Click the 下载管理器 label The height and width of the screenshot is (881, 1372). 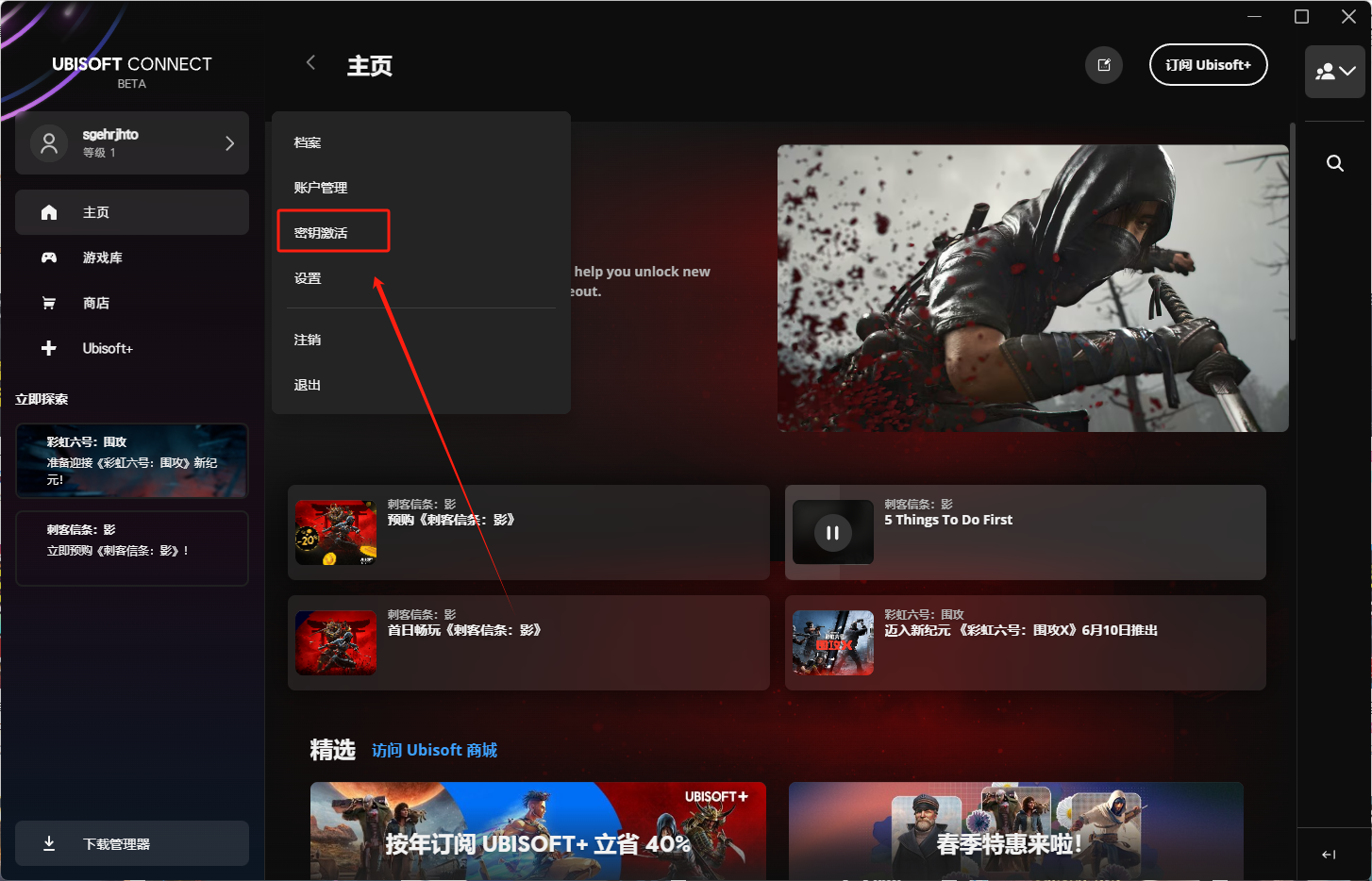(x=117, y=843)
